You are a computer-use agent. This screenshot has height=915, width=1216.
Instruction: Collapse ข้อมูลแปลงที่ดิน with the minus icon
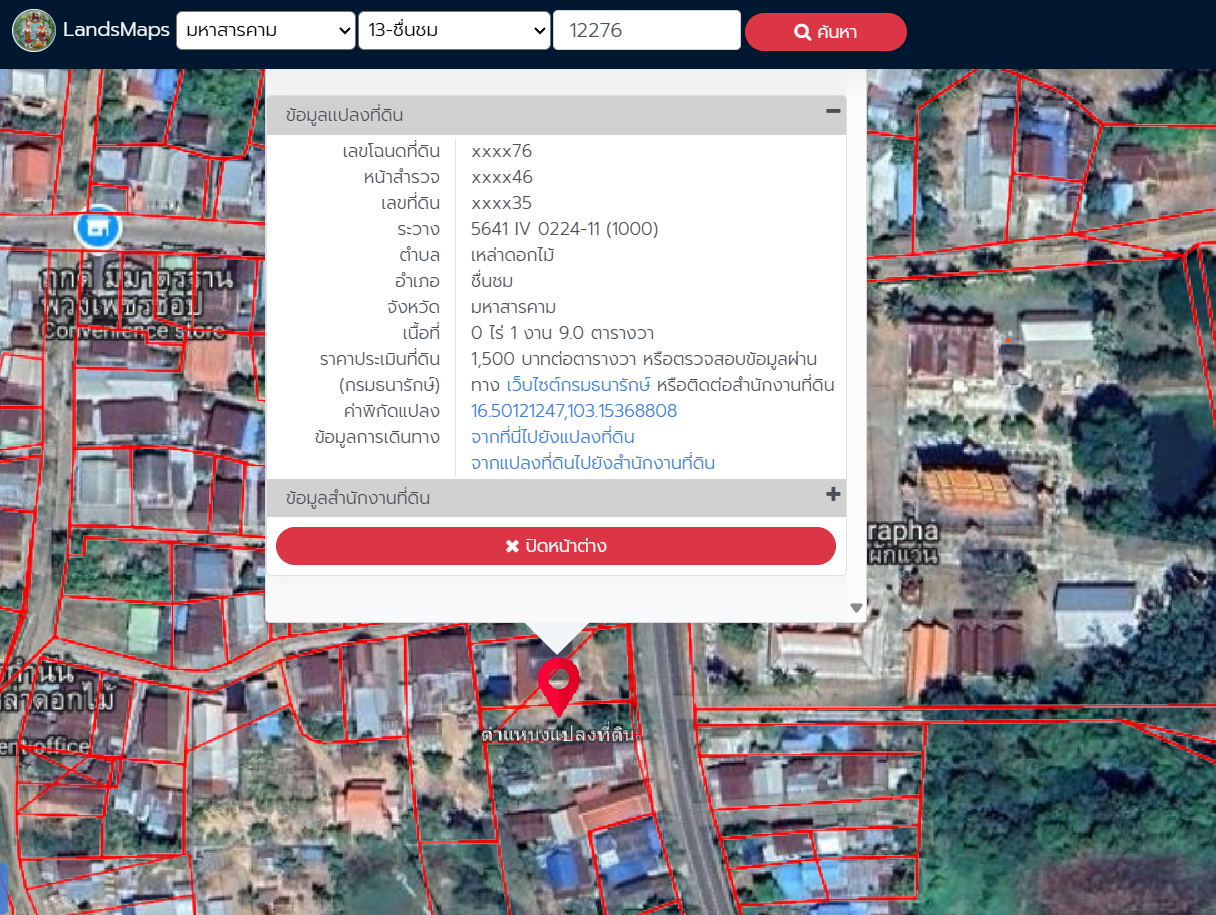(x=832, y=112)
